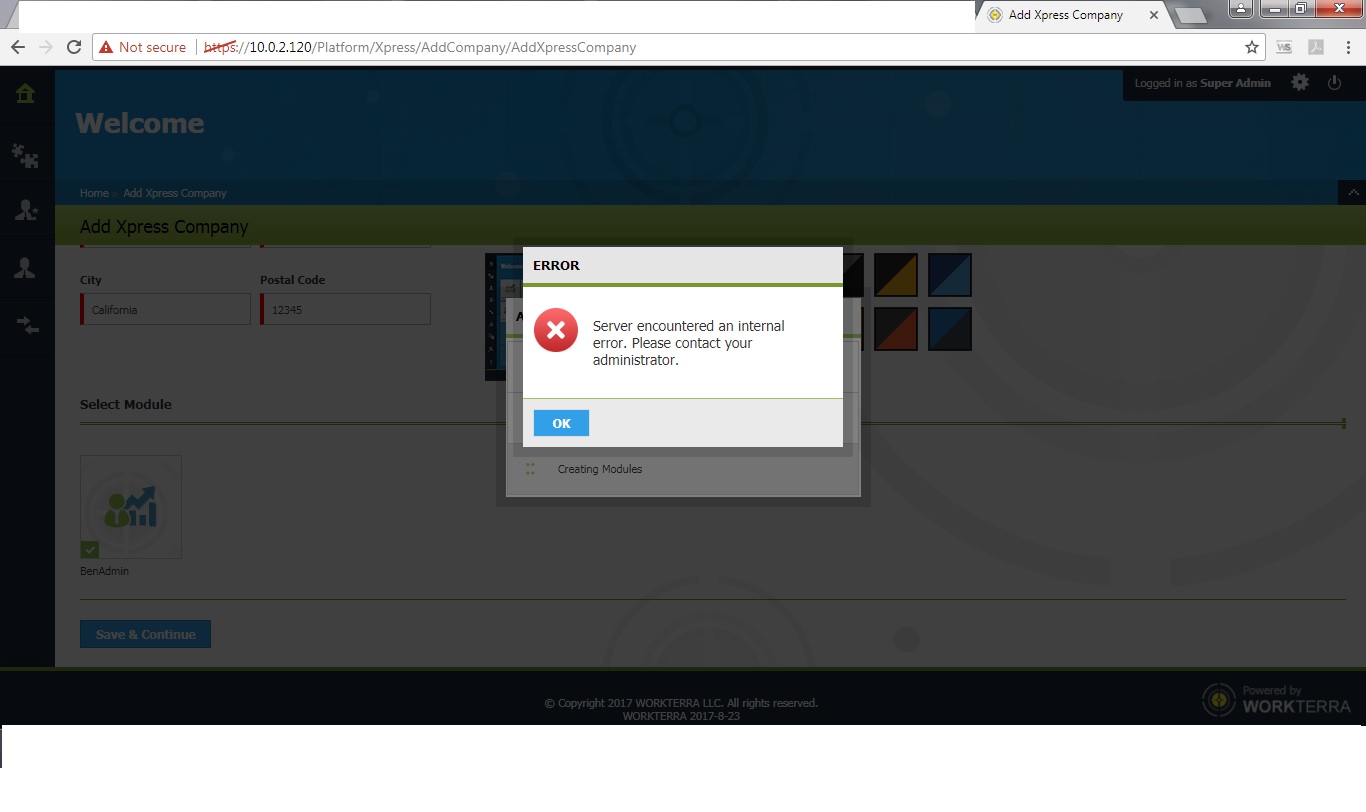Click the PDF extension icon

pyautogui.click(x=1316, y=47)
